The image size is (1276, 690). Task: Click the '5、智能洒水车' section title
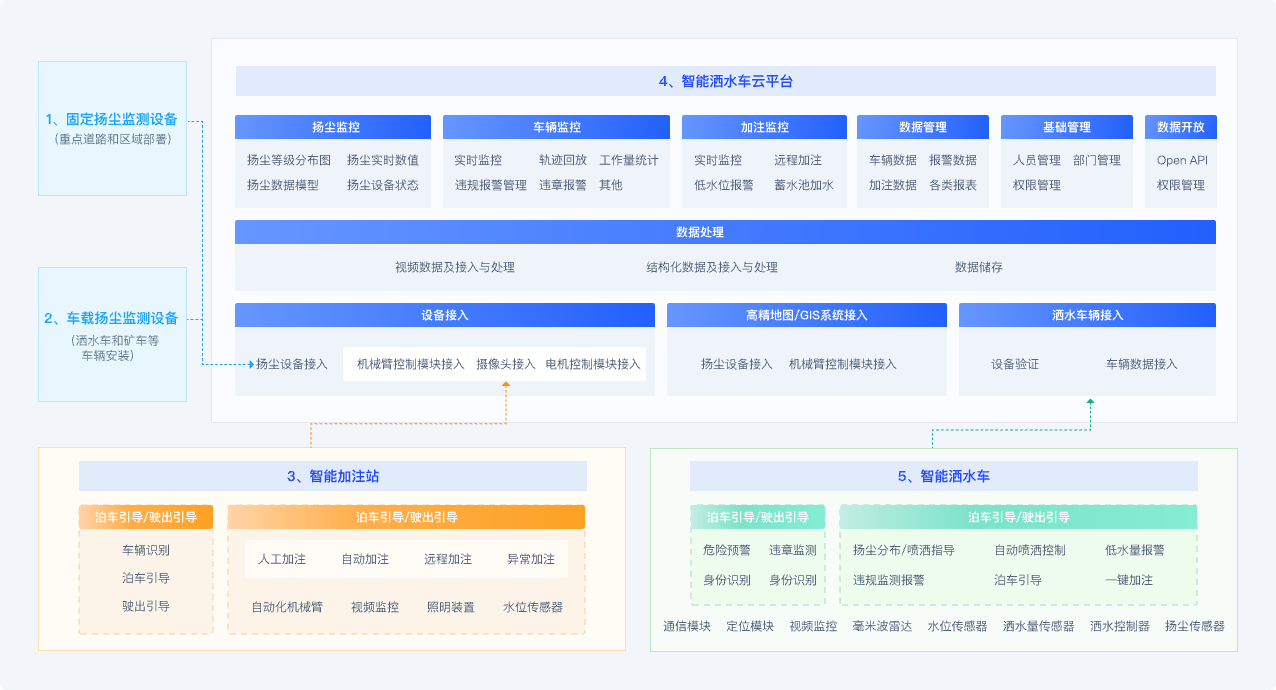[x=943, y=476]
